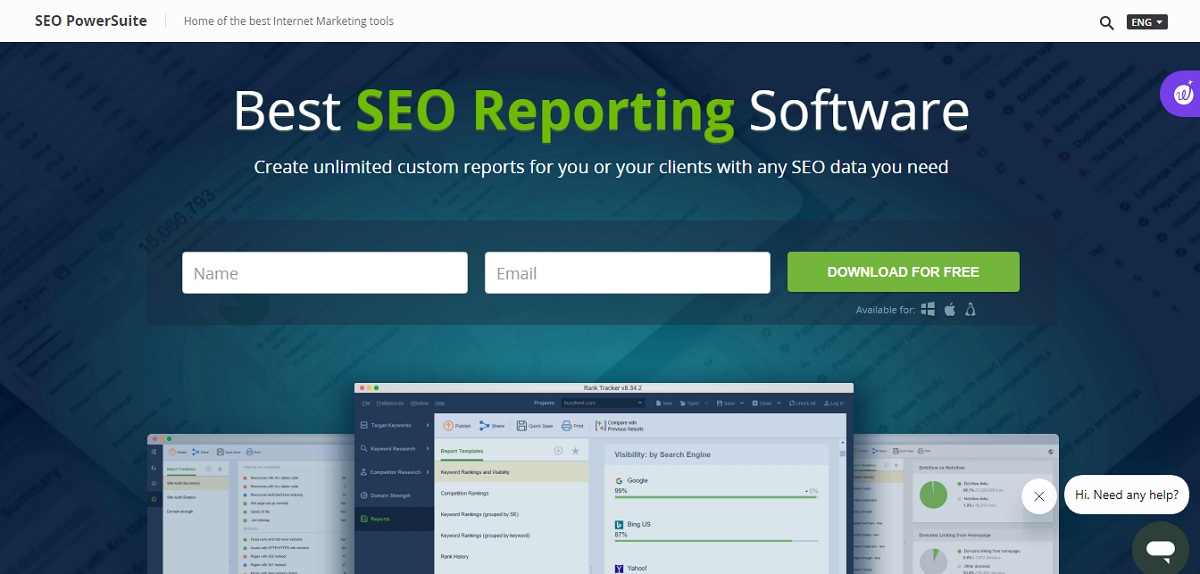Choose the Apple macOS platform icon
Viewport: 1200px width, 574px height.
pyautogui.click(x=950, y=309)
